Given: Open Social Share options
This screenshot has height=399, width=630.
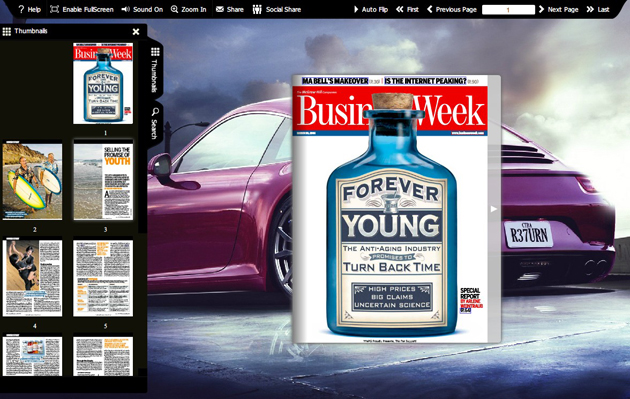Looking at the screenshot, I should pyautogui.click(x=277, y=9).
